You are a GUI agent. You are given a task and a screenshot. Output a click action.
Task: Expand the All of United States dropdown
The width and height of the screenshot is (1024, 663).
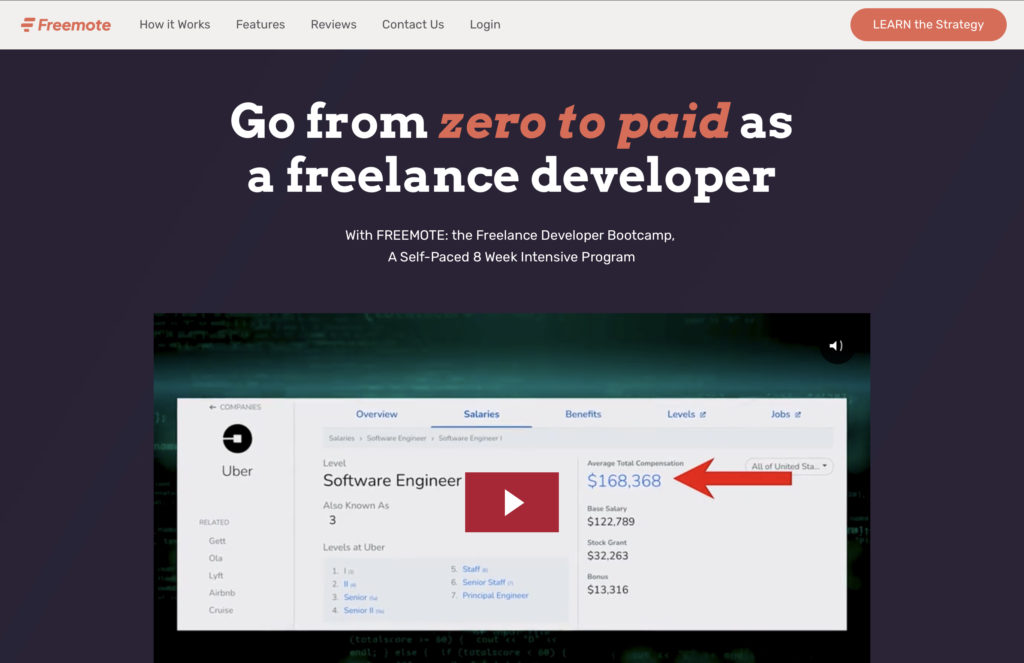coord(789,466)
